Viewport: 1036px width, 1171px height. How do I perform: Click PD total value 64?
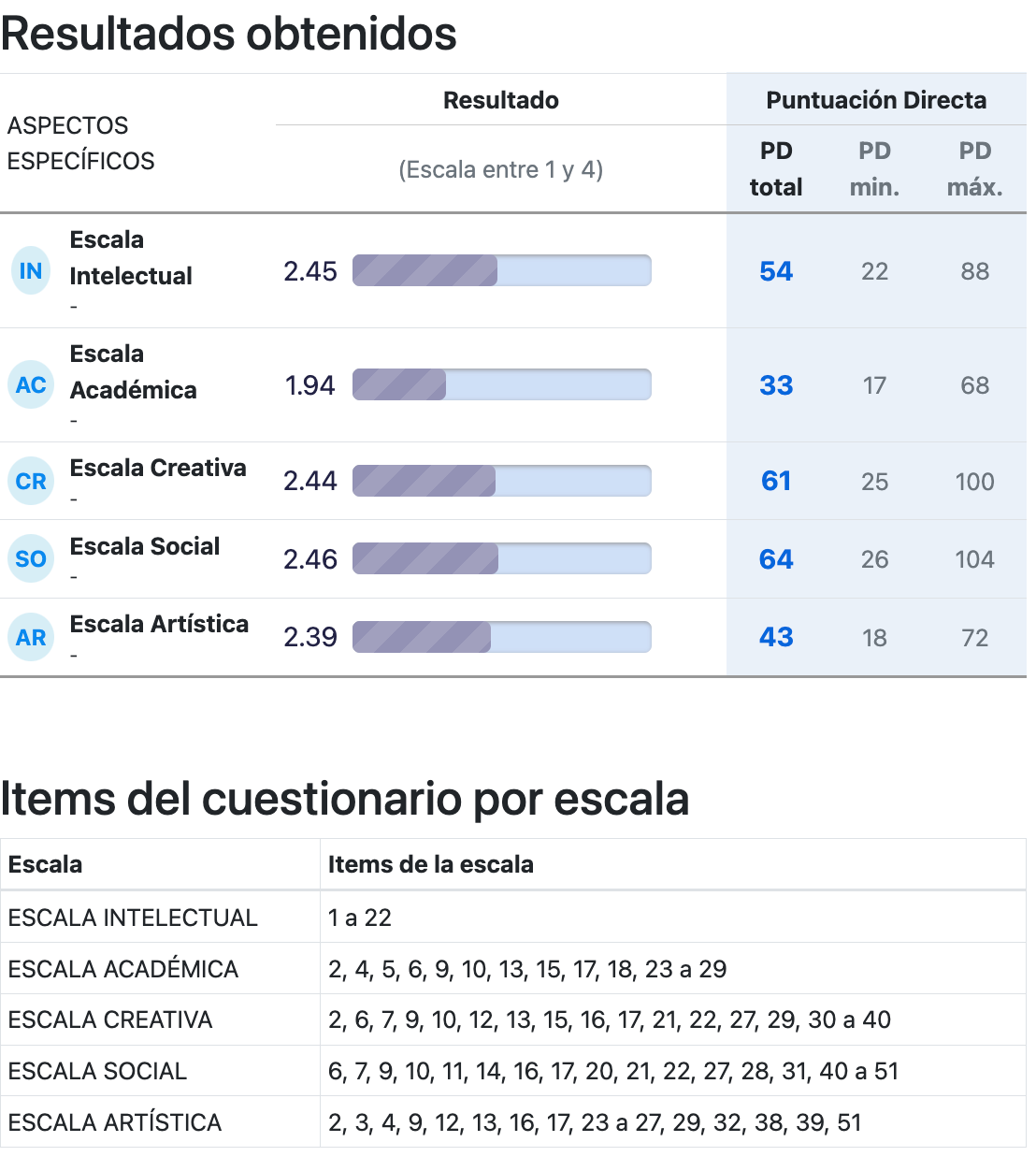tap(776, 560)
